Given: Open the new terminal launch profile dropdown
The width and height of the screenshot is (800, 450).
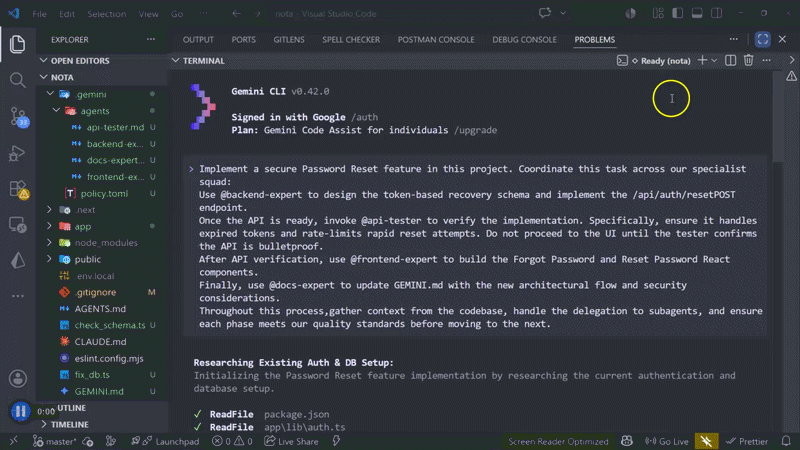Looking at the screenshot, I should (x=714, y=61).
